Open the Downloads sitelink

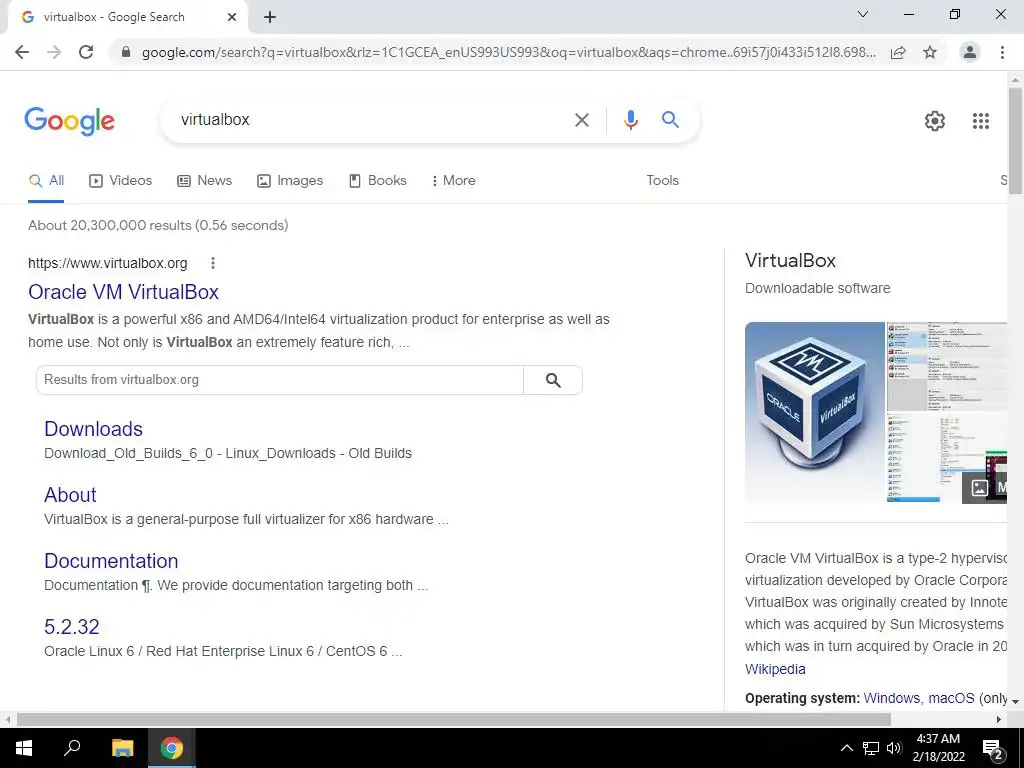[x=93, y=429]
